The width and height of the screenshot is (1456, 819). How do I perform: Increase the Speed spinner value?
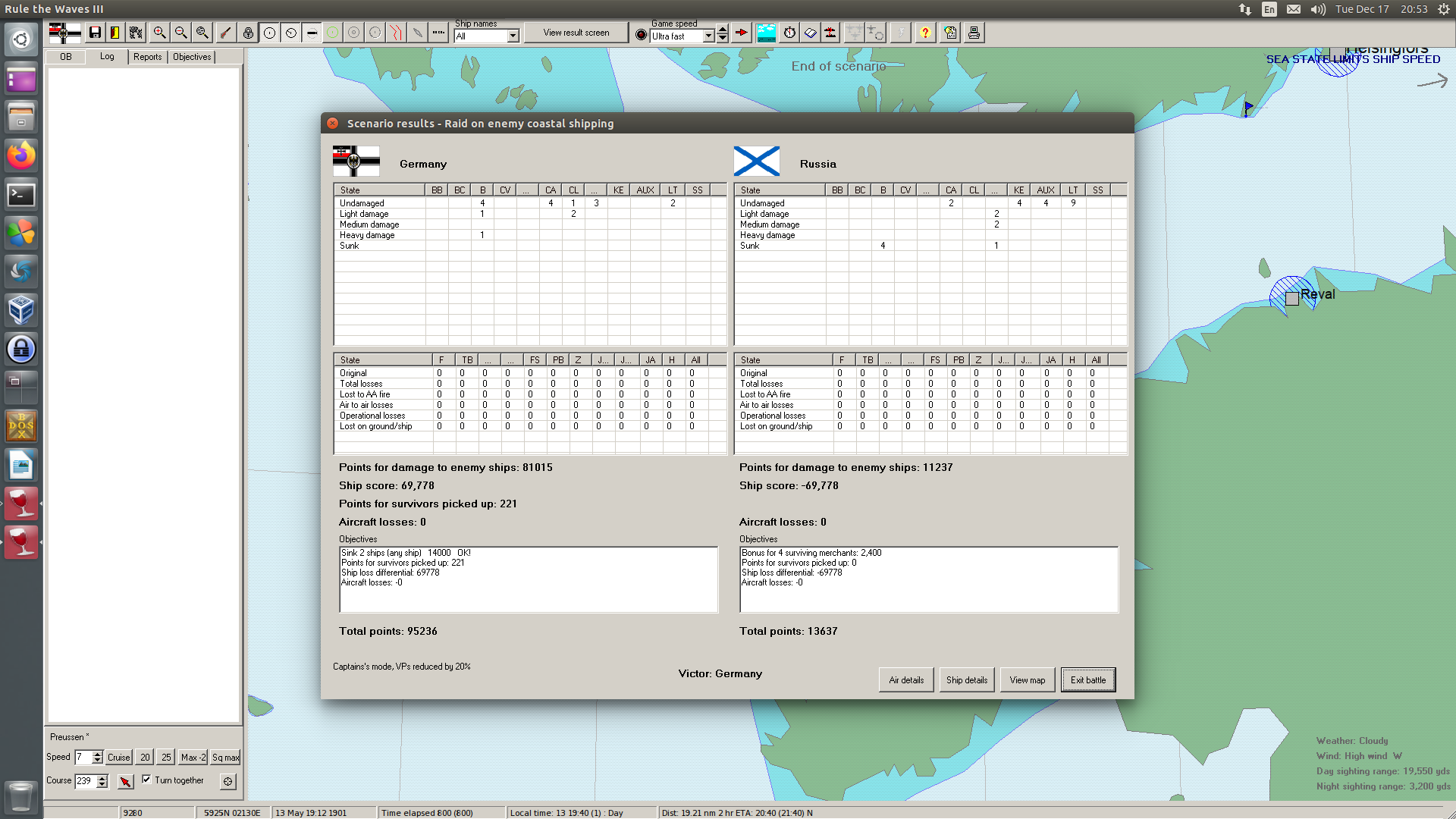click(97, 754)
